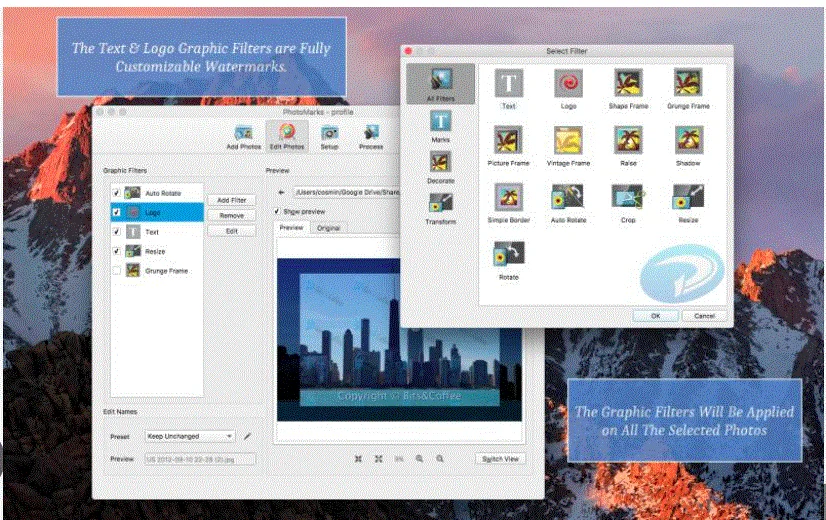Click the Switch View button
This screenshot has width=826, height=520.
(500, 459)
